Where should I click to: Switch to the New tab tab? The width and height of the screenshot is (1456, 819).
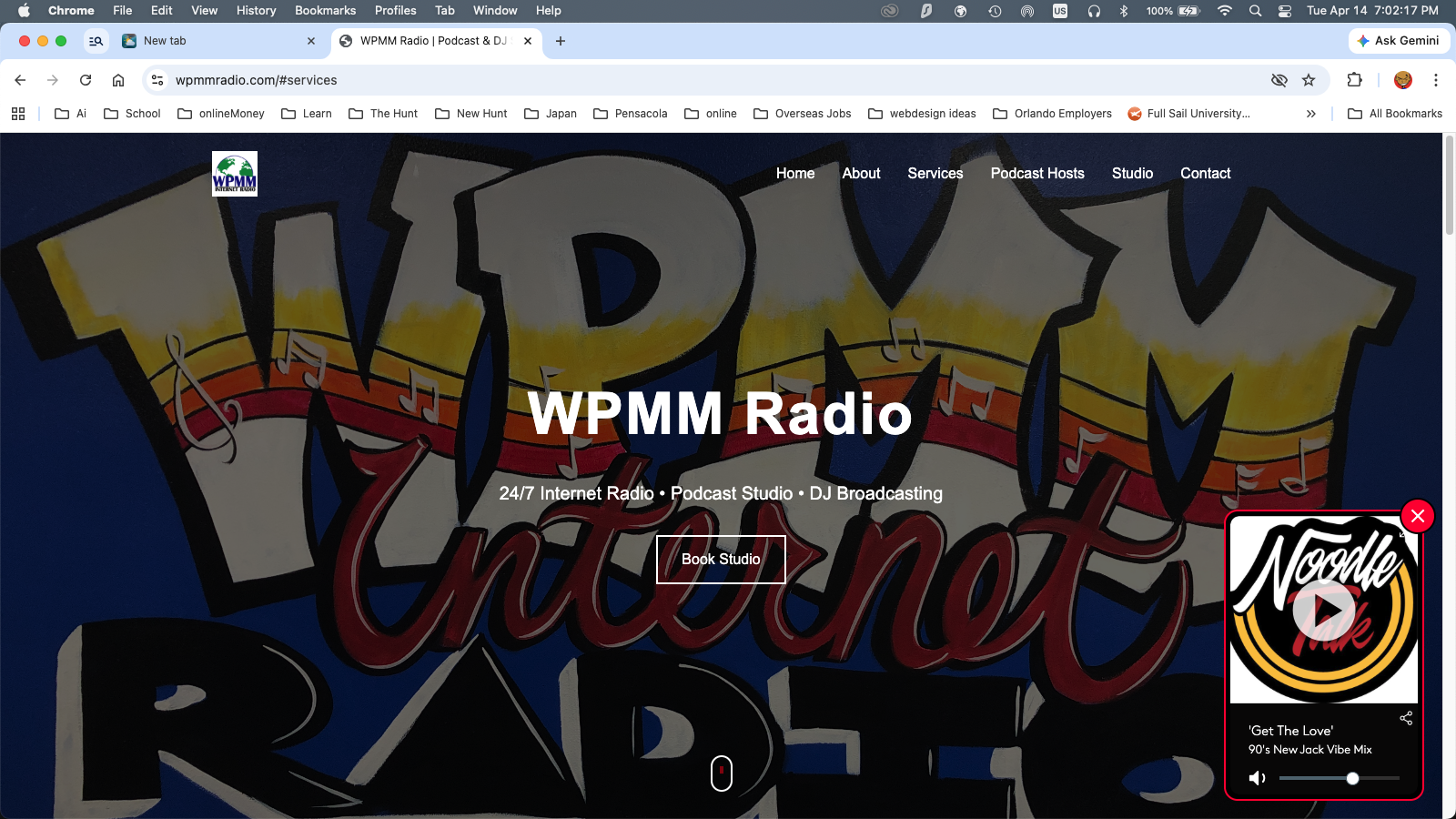218,41
